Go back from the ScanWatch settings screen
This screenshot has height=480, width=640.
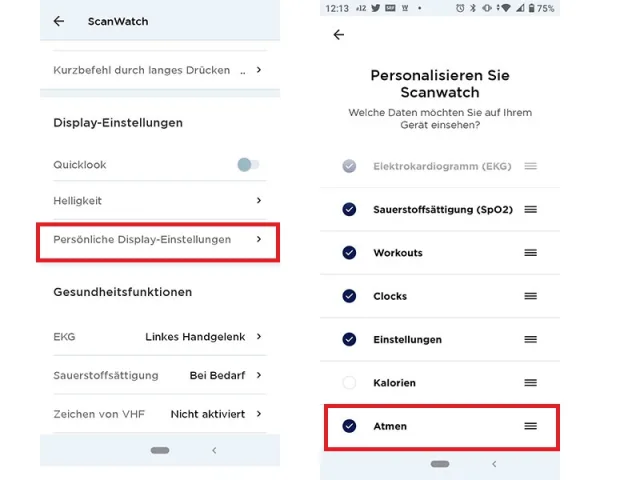coord(59,21)
